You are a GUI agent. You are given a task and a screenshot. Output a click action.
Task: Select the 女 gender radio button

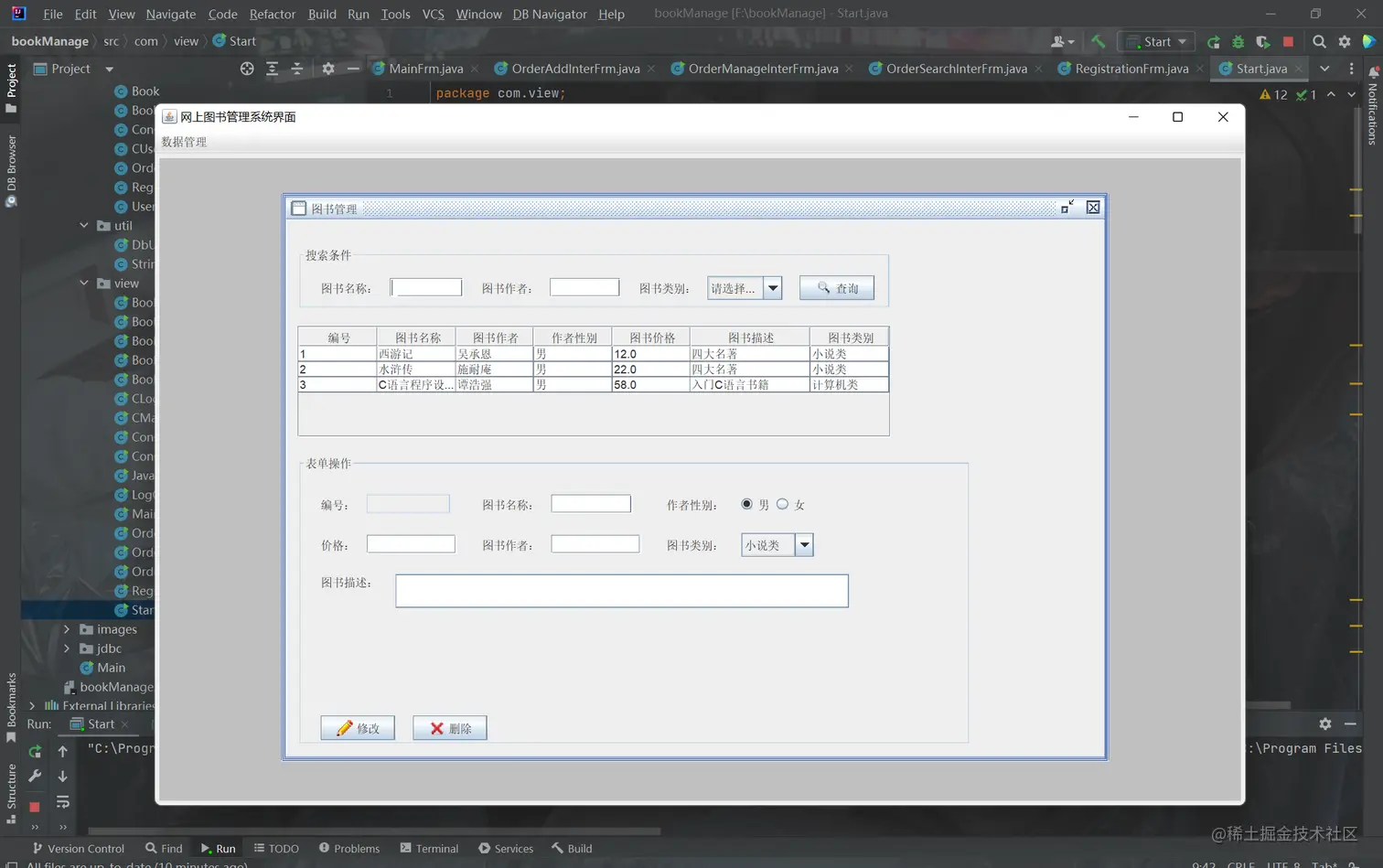click(x=783, y=504)
